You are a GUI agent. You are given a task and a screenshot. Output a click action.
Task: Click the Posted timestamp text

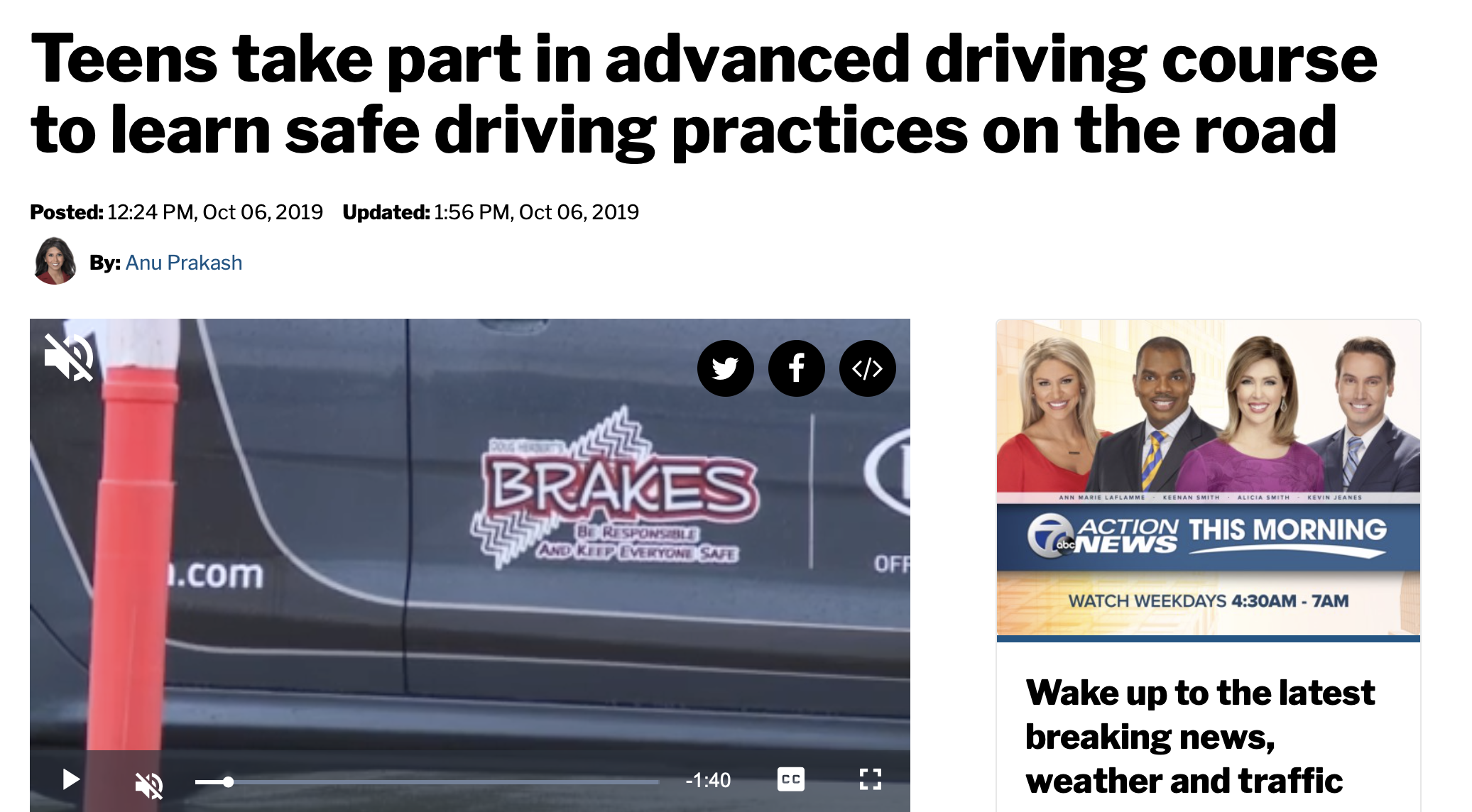pyautogui.click(x=176, y=212)
